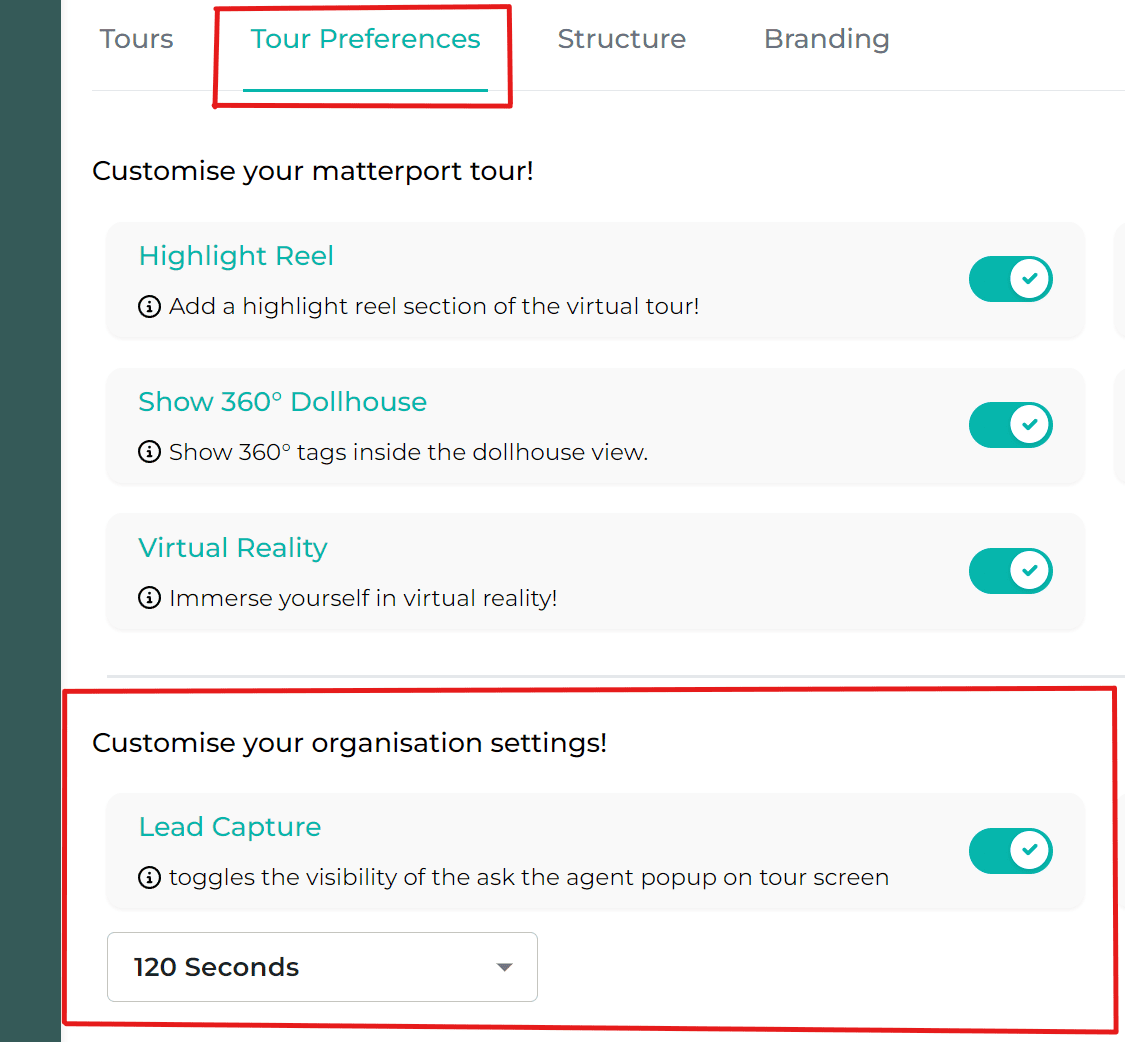1125x1042 pixels.
Task: Click the info icon beside Virtual Reality
Action: tap(149, 598)
